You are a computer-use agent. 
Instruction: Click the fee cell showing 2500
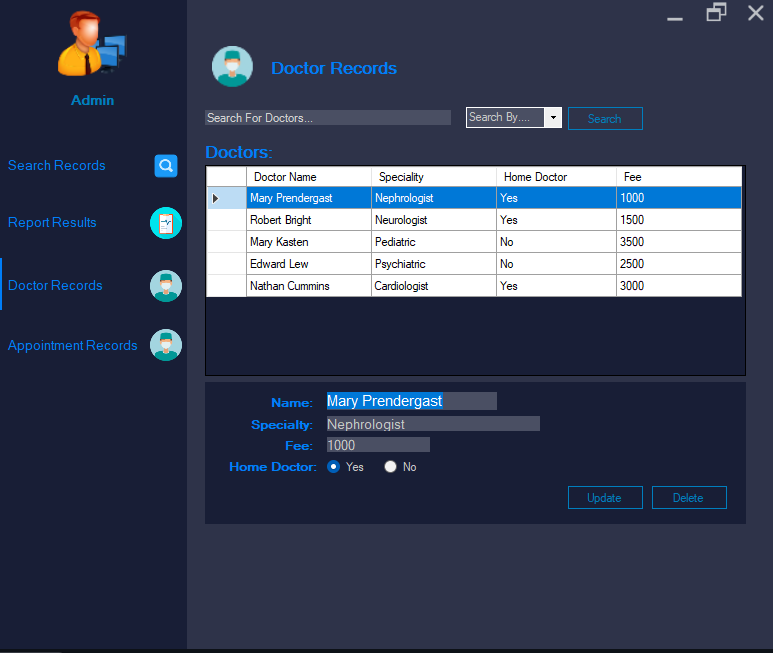[x=679, y=264]
